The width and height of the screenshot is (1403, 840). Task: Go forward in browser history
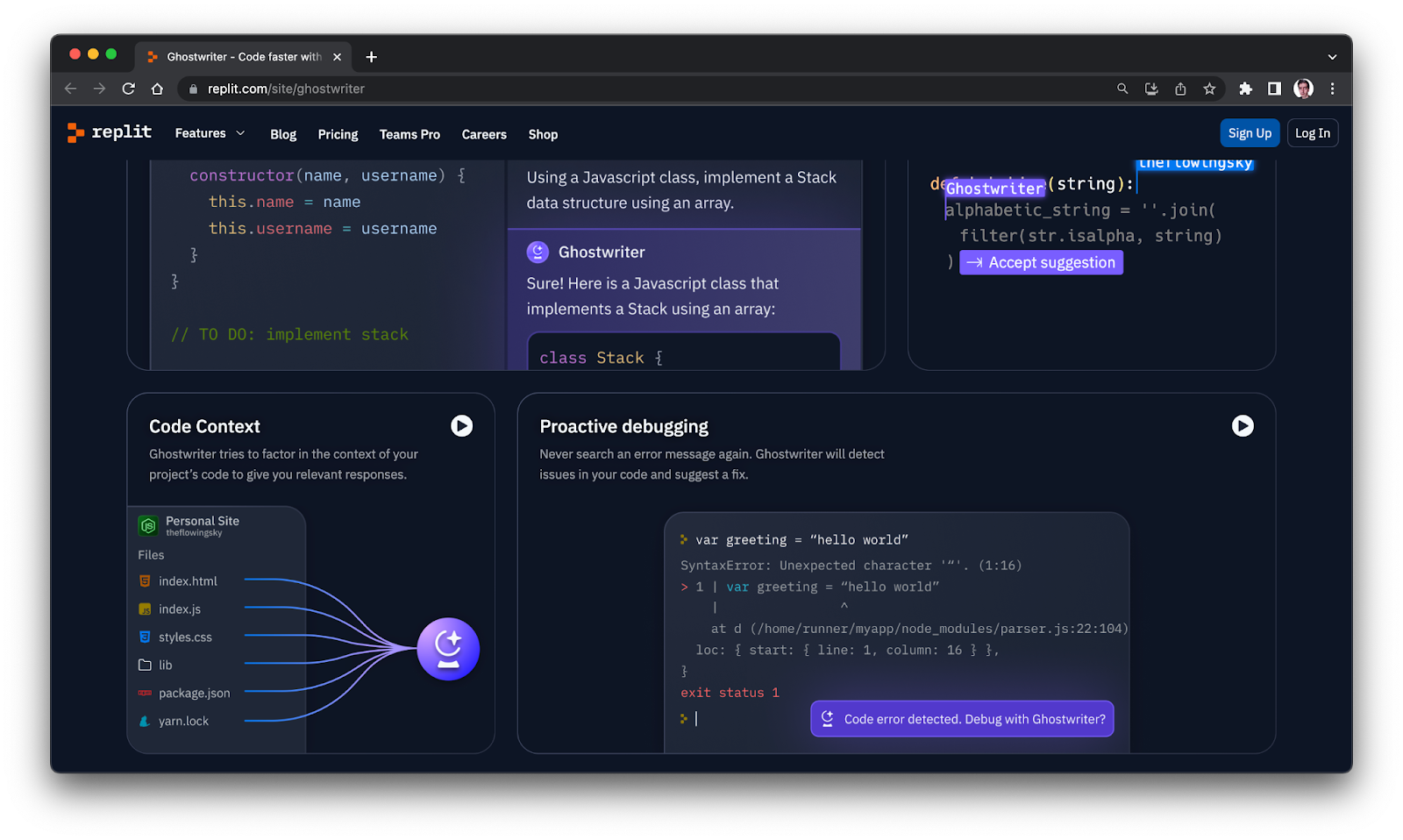point(99,89)
